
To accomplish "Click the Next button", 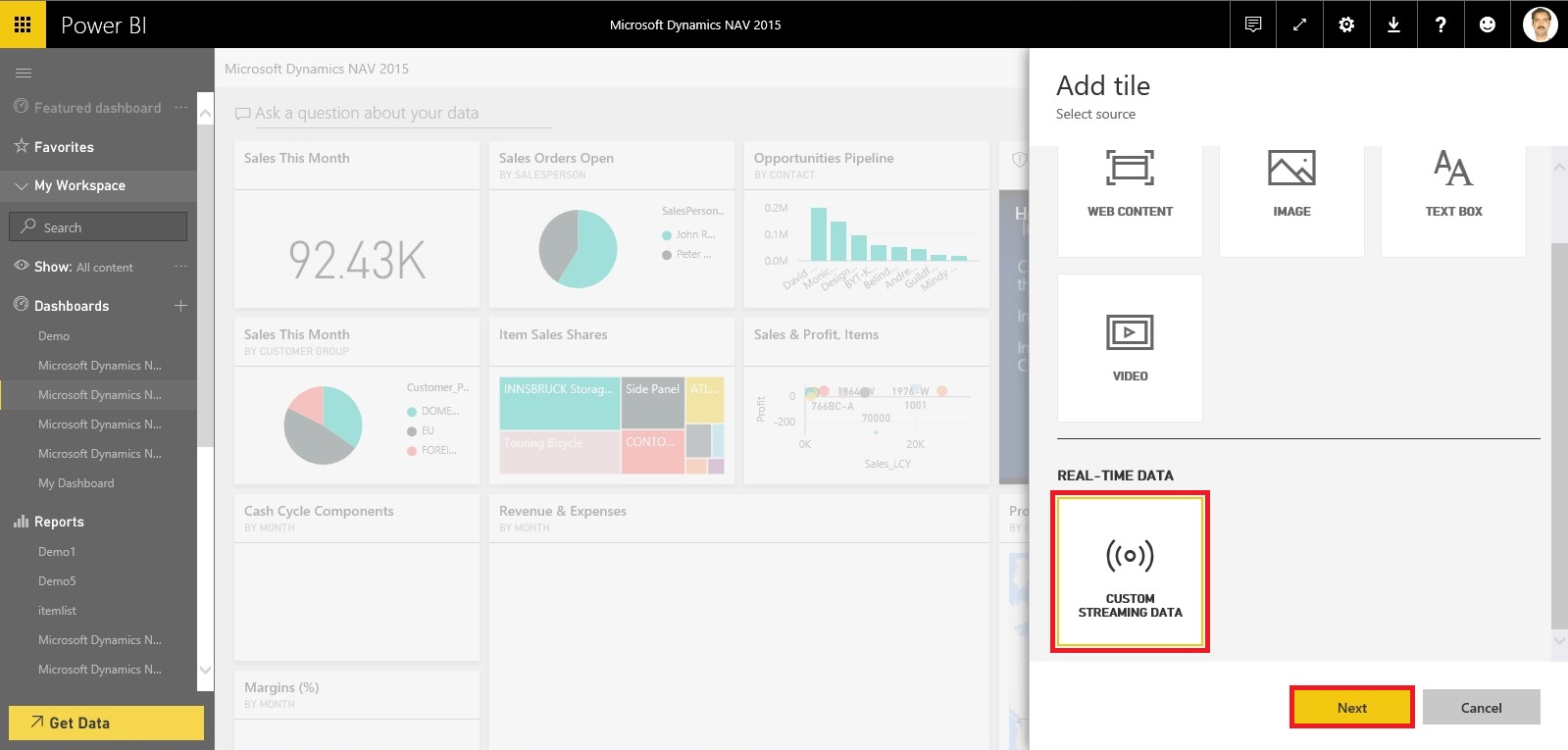I will (x=1351, y=708).
